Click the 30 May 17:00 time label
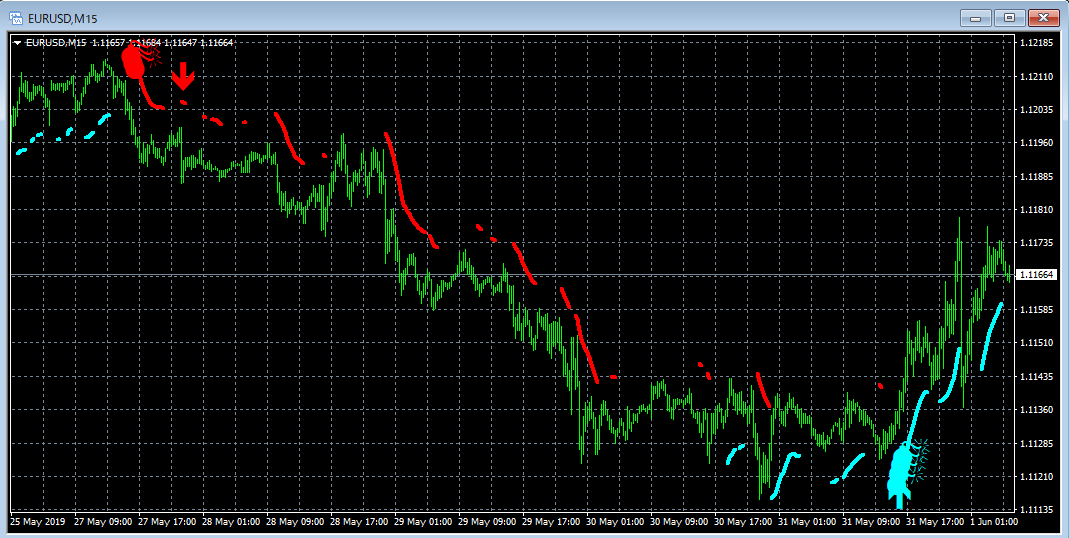 pyautogui.click(x=742, y=522)
